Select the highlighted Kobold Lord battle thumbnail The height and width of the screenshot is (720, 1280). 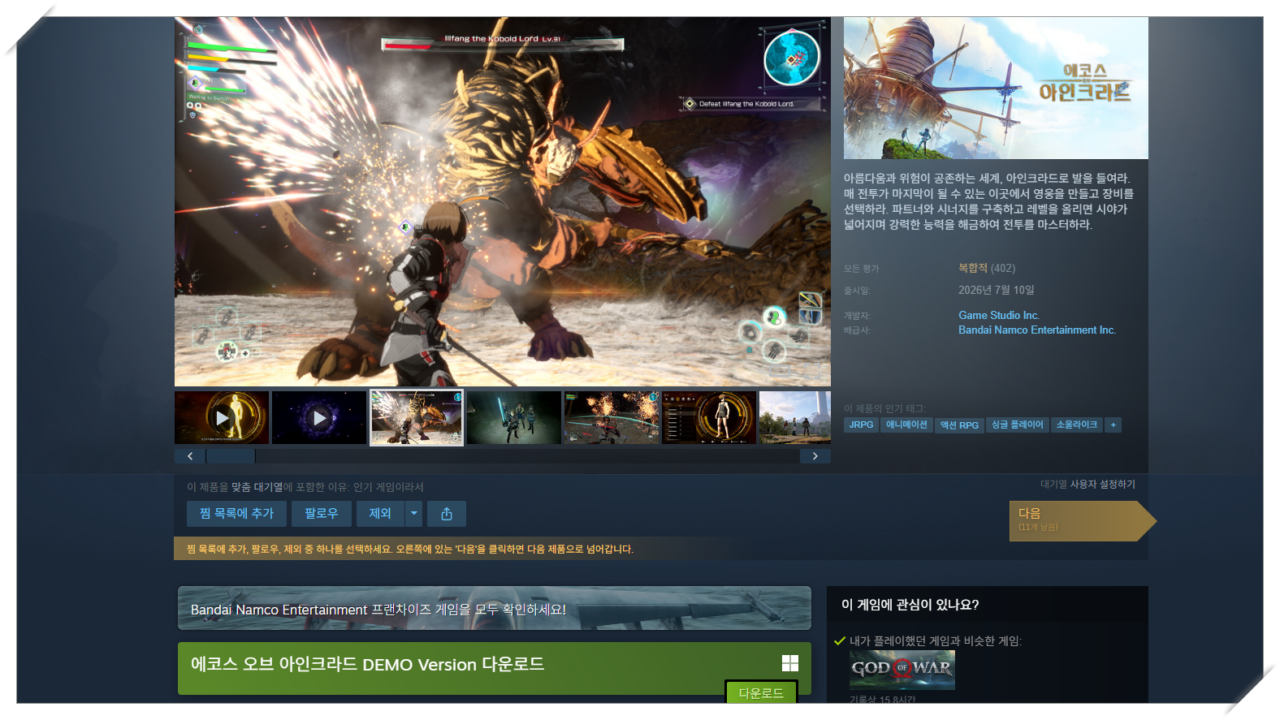coord(416,418)
